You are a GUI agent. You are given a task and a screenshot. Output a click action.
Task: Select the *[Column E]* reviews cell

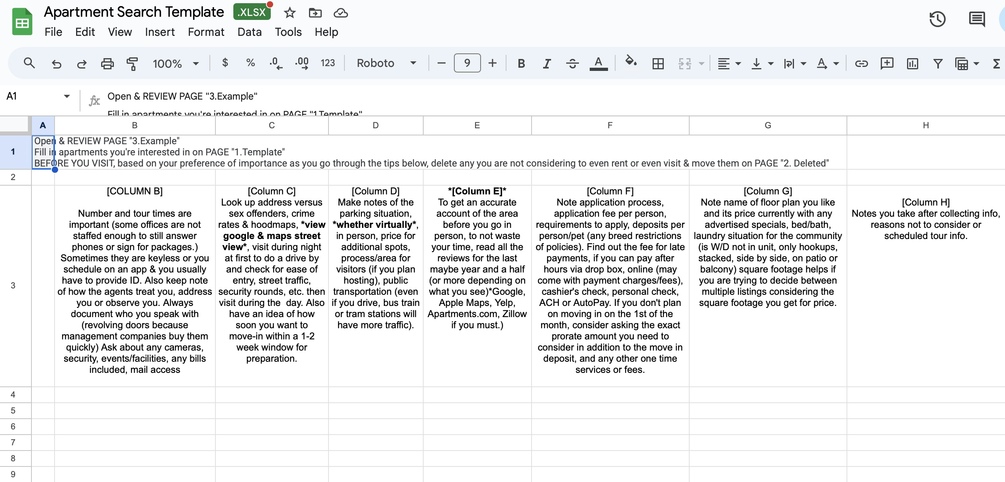click(x=477, y=286)
